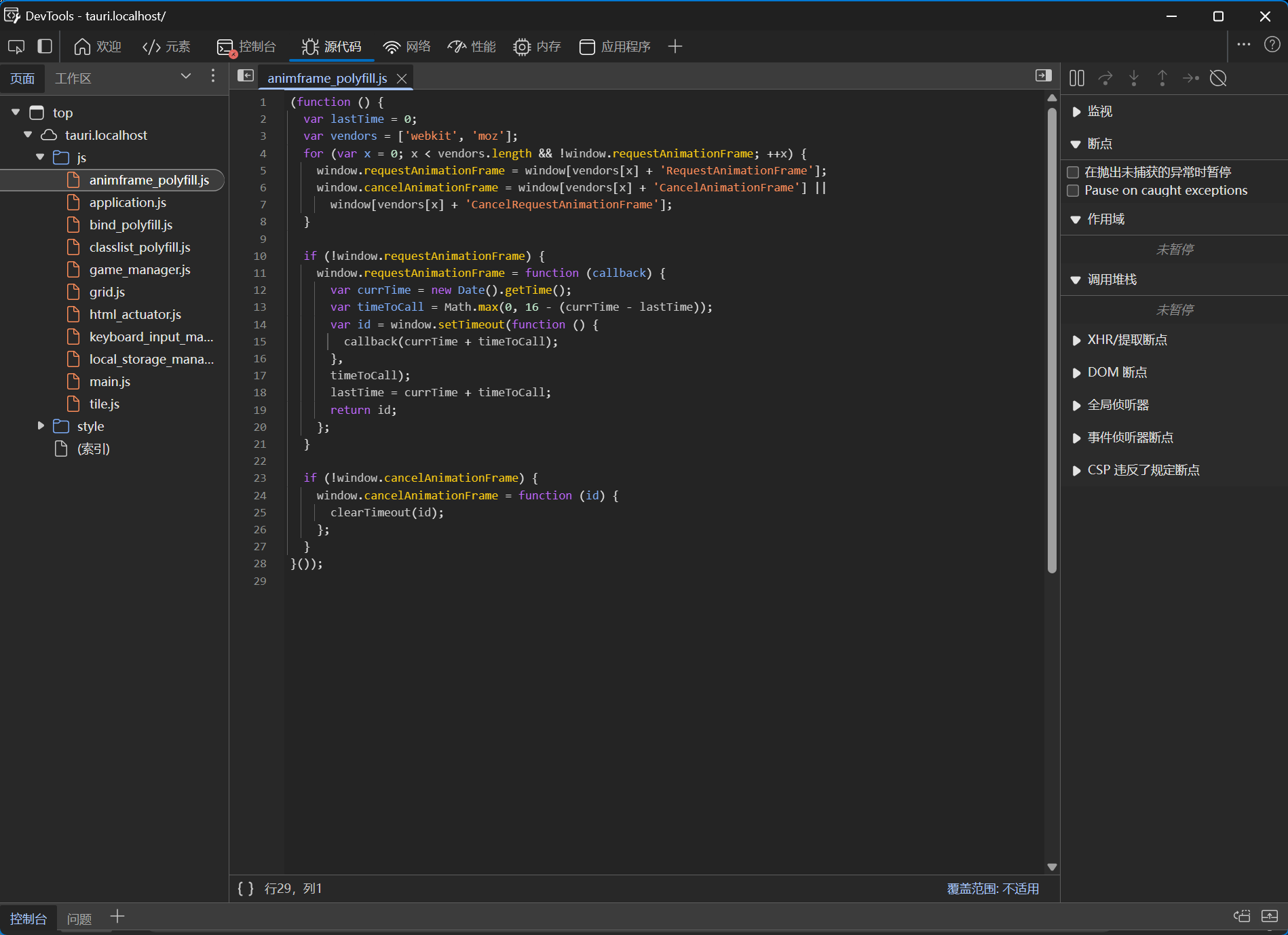The width and height of the screenshot is (1288, 935).
Task: Switch to the 网络 tab
Action: pos(407,46)
